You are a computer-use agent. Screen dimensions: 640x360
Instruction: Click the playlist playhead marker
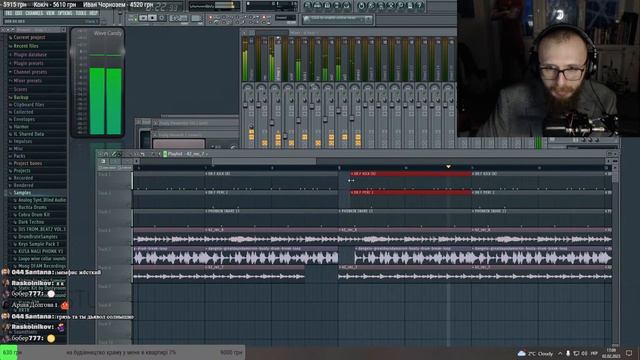[x=448, y=167]
